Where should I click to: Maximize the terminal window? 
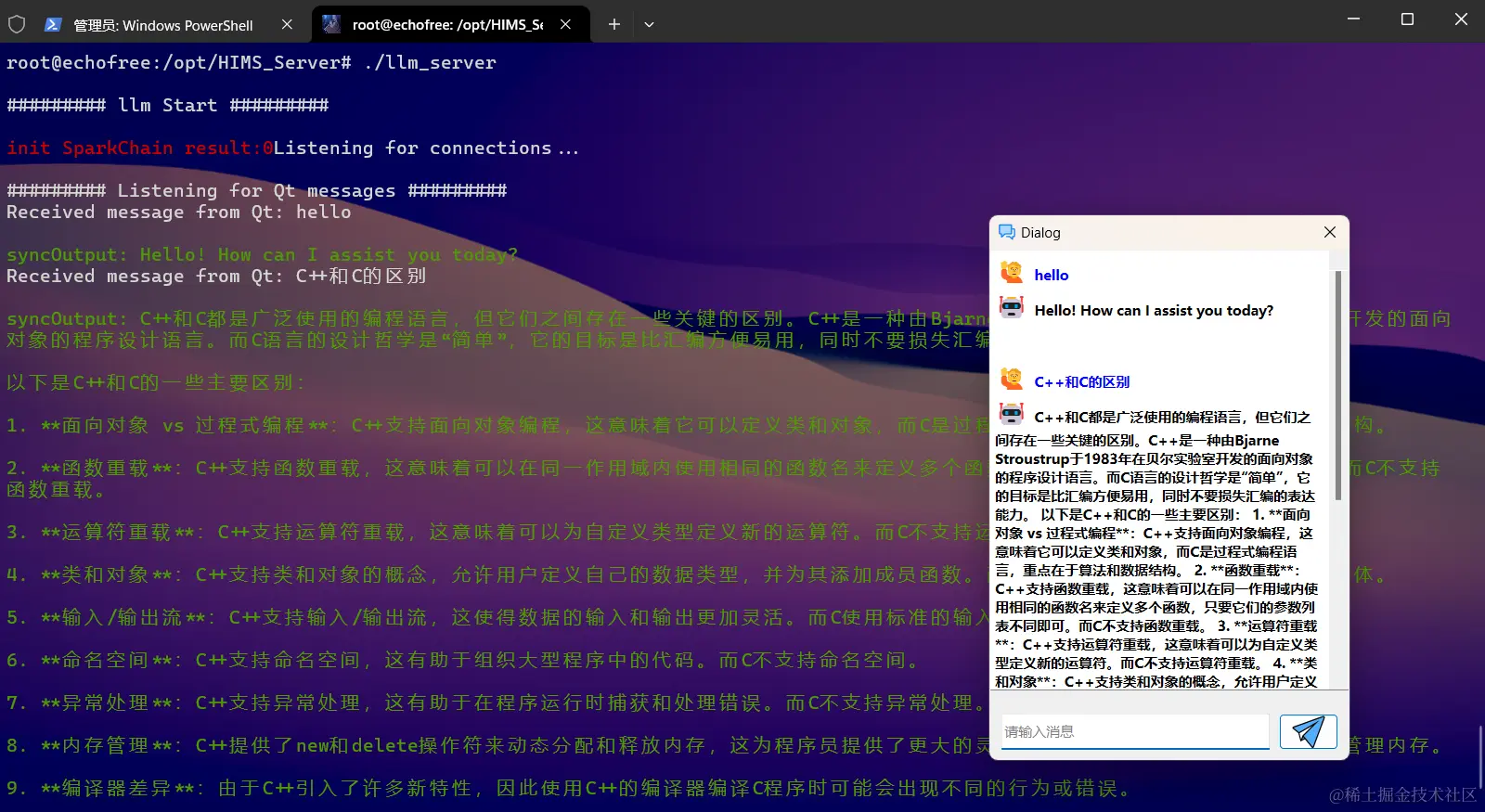pos(1407,19)
